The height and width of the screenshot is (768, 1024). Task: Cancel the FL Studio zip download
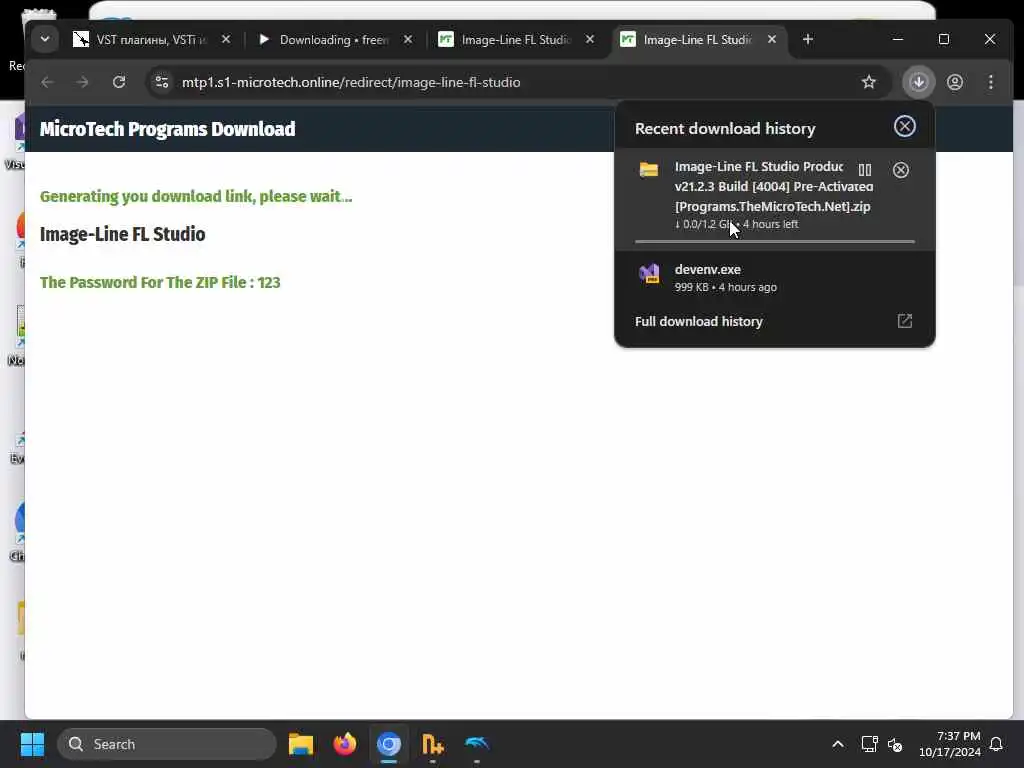[901, 170]
